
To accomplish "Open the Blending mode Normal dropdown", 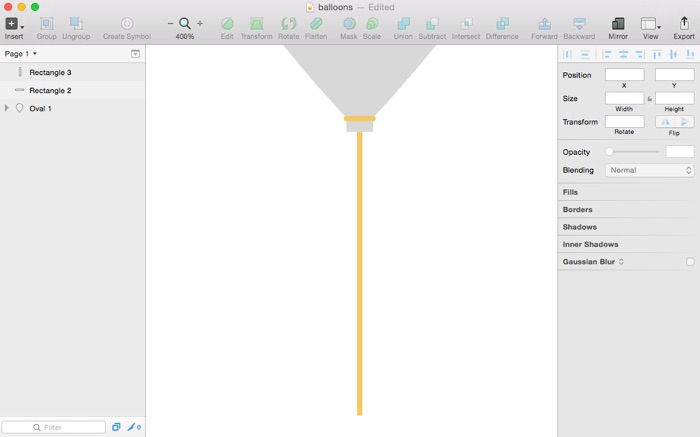I will point(650,170).
